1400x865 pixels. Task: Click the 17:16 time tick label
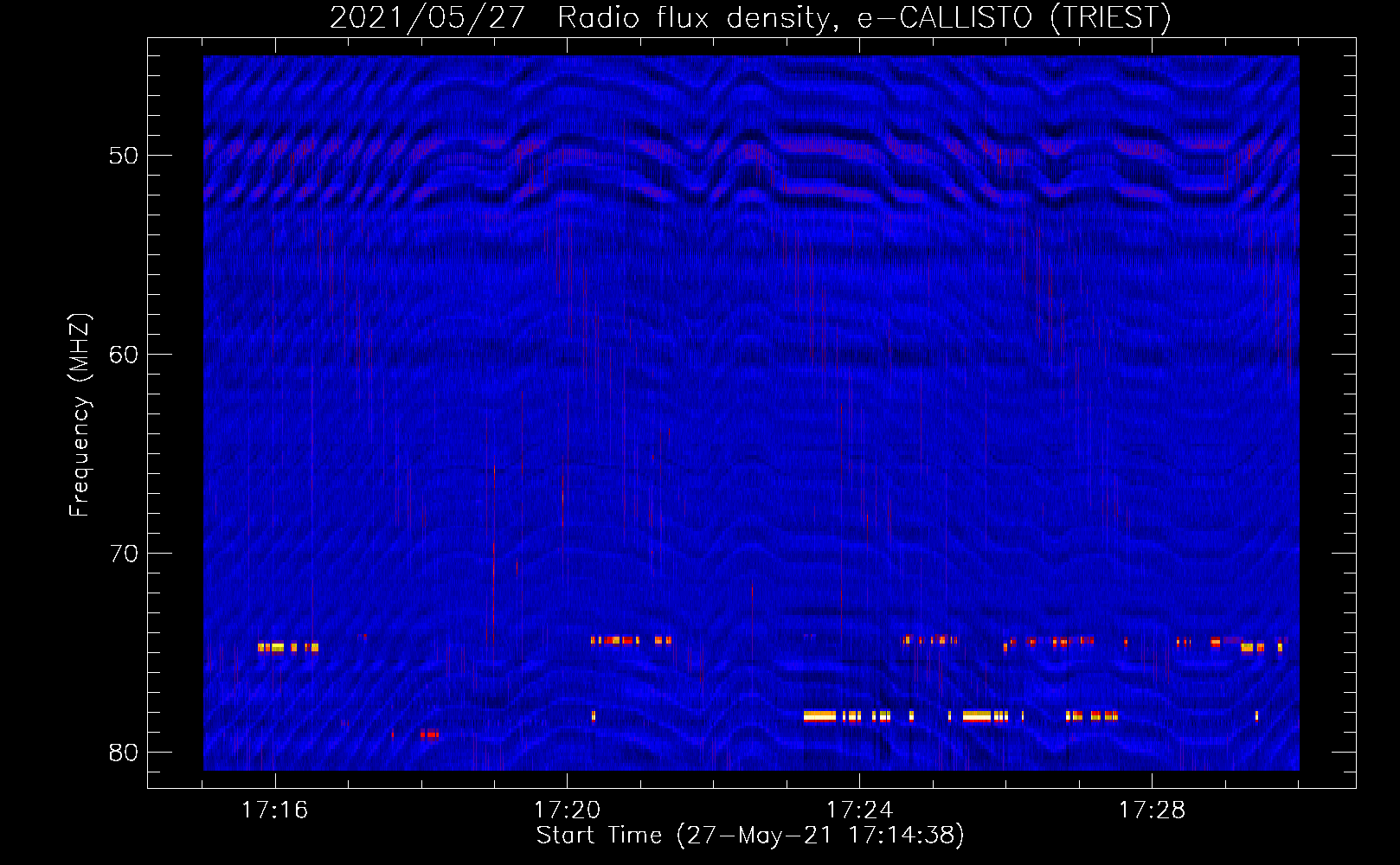point(274,811)
